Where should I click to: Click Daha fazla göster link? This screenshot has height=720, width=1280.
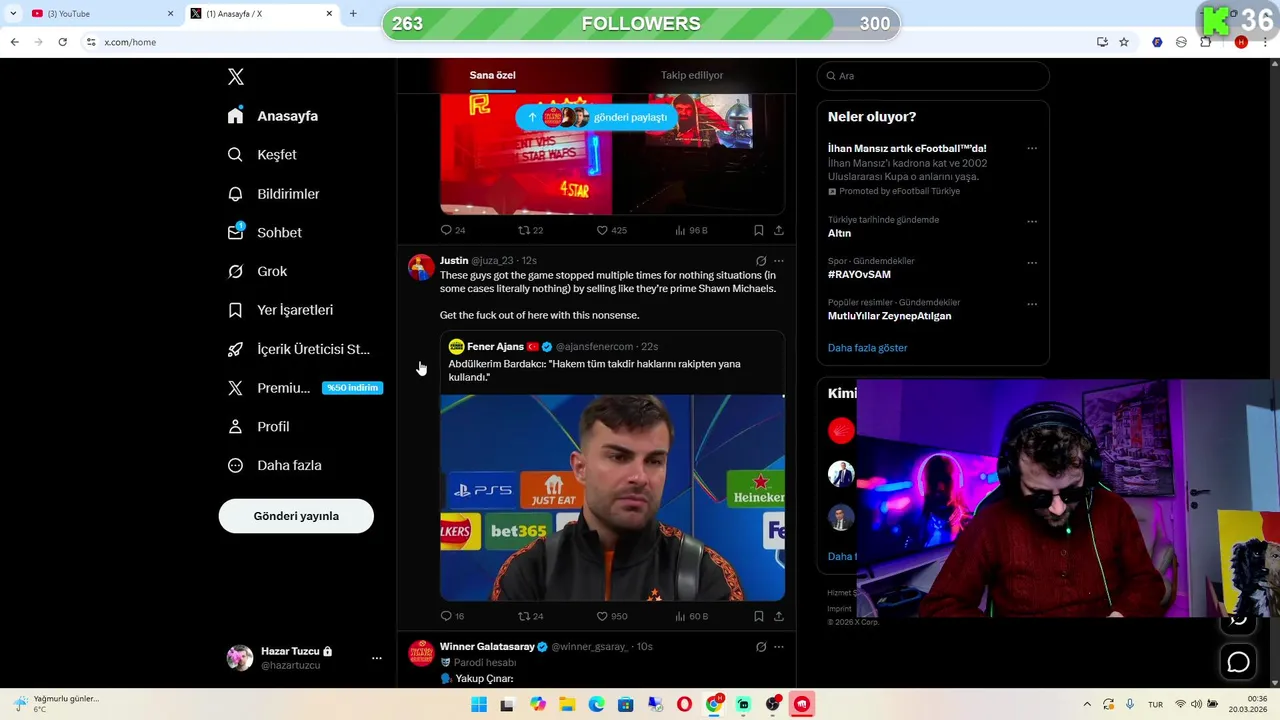(x=867, y=348)
